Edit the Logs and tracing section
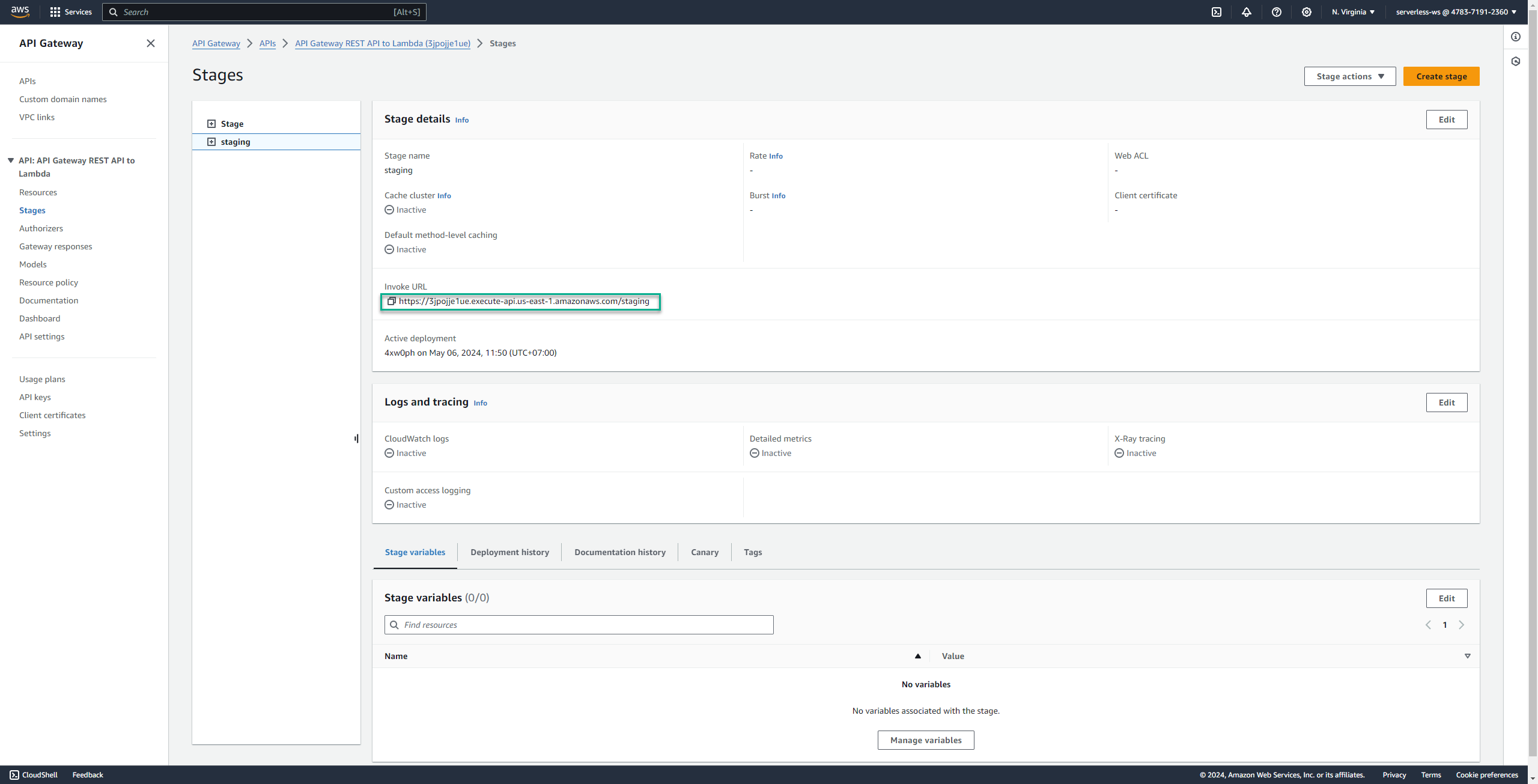Image resolution: width=1538 pixels, height=784 pixels. 1447,403
